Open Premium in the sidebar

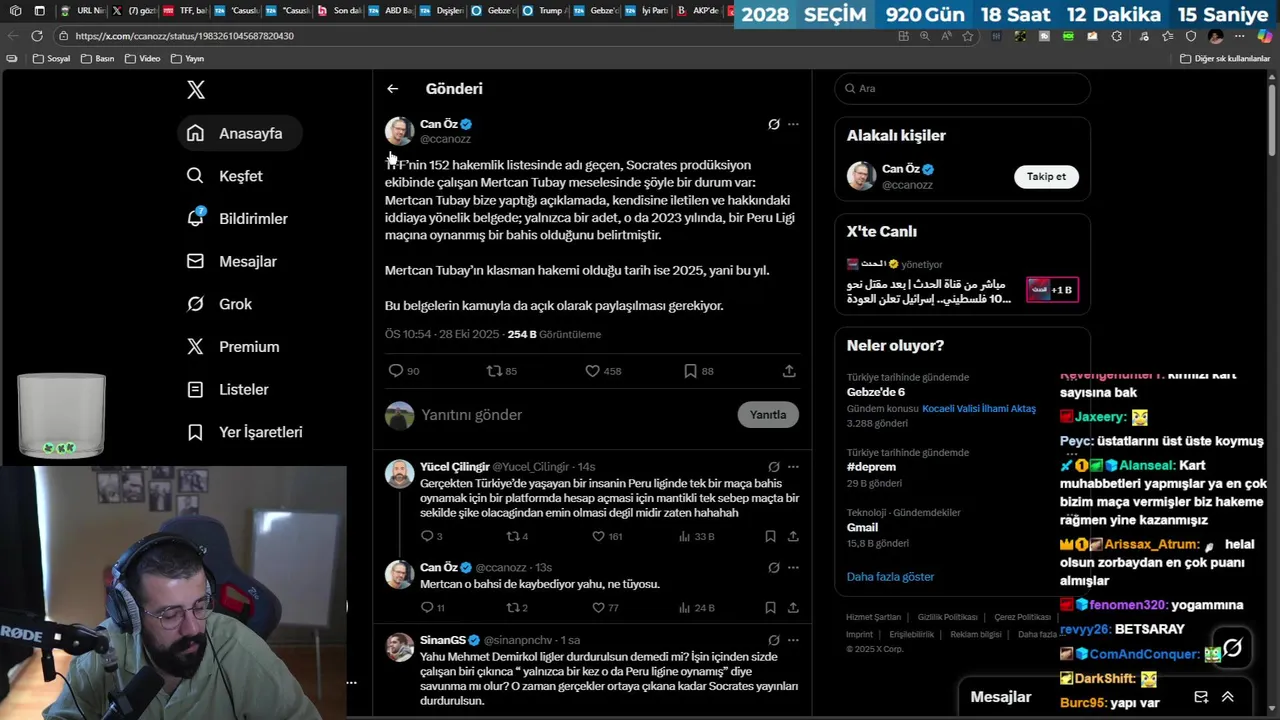click(x=233, y=347)
